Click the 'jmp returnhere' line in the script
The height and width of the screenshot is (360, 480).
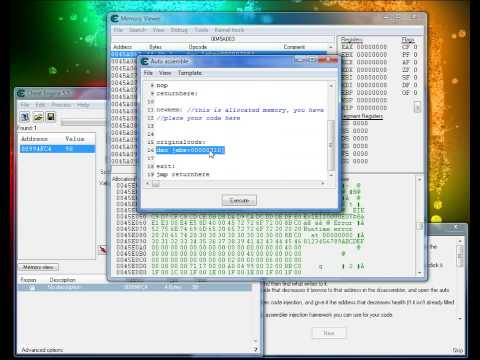pos(183,174)
